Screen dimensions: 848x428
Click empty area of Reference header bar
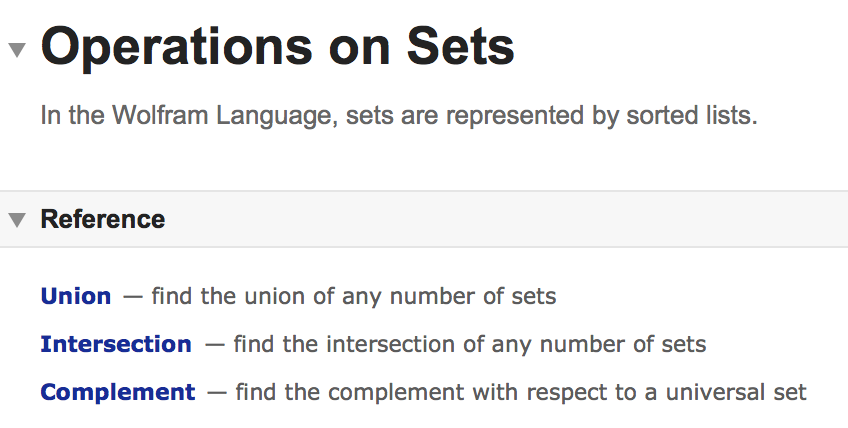(503, 219)
